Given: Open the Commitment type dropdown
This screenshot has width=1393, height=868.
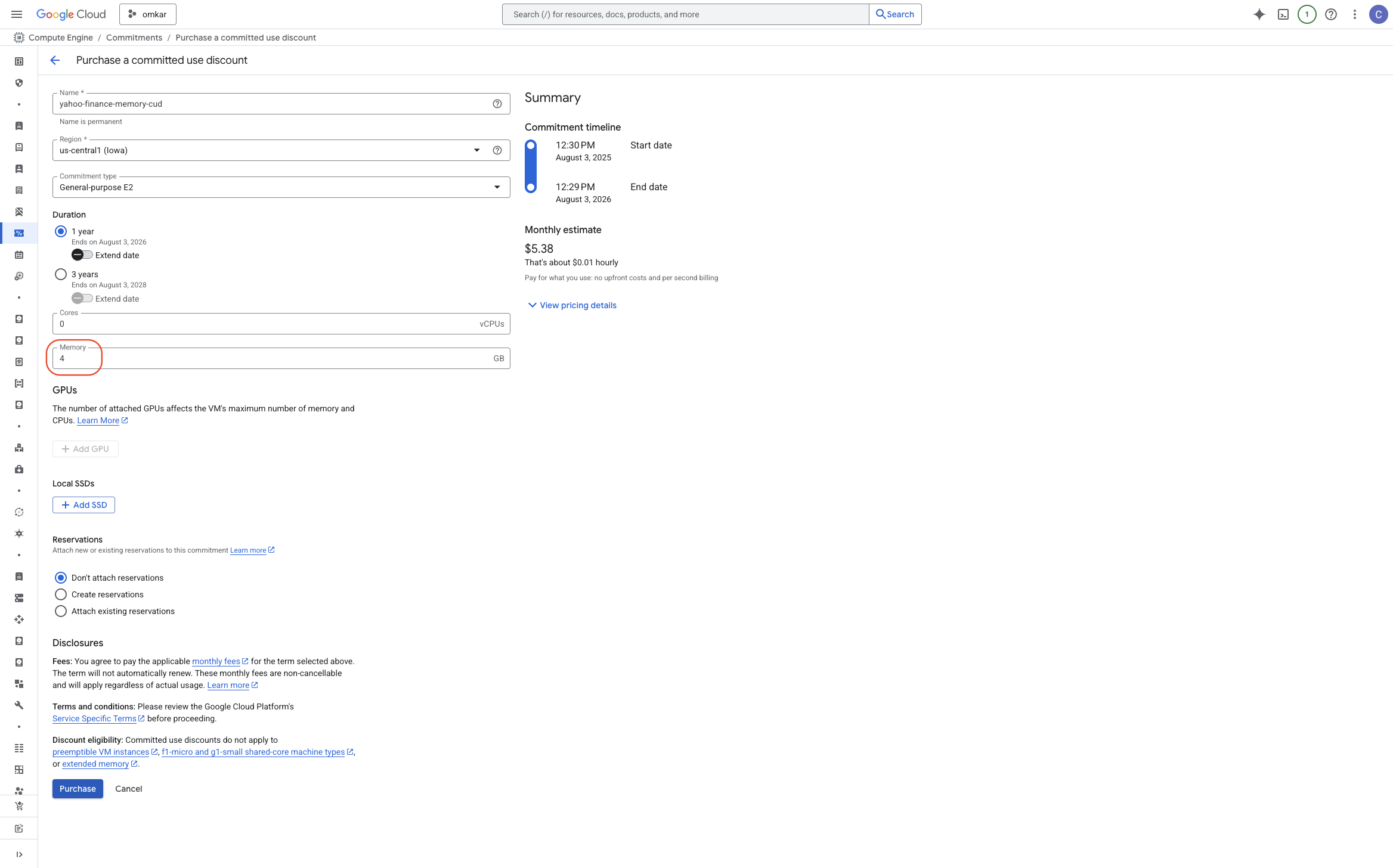Looking at the screenshot, I should pos(280,187).
